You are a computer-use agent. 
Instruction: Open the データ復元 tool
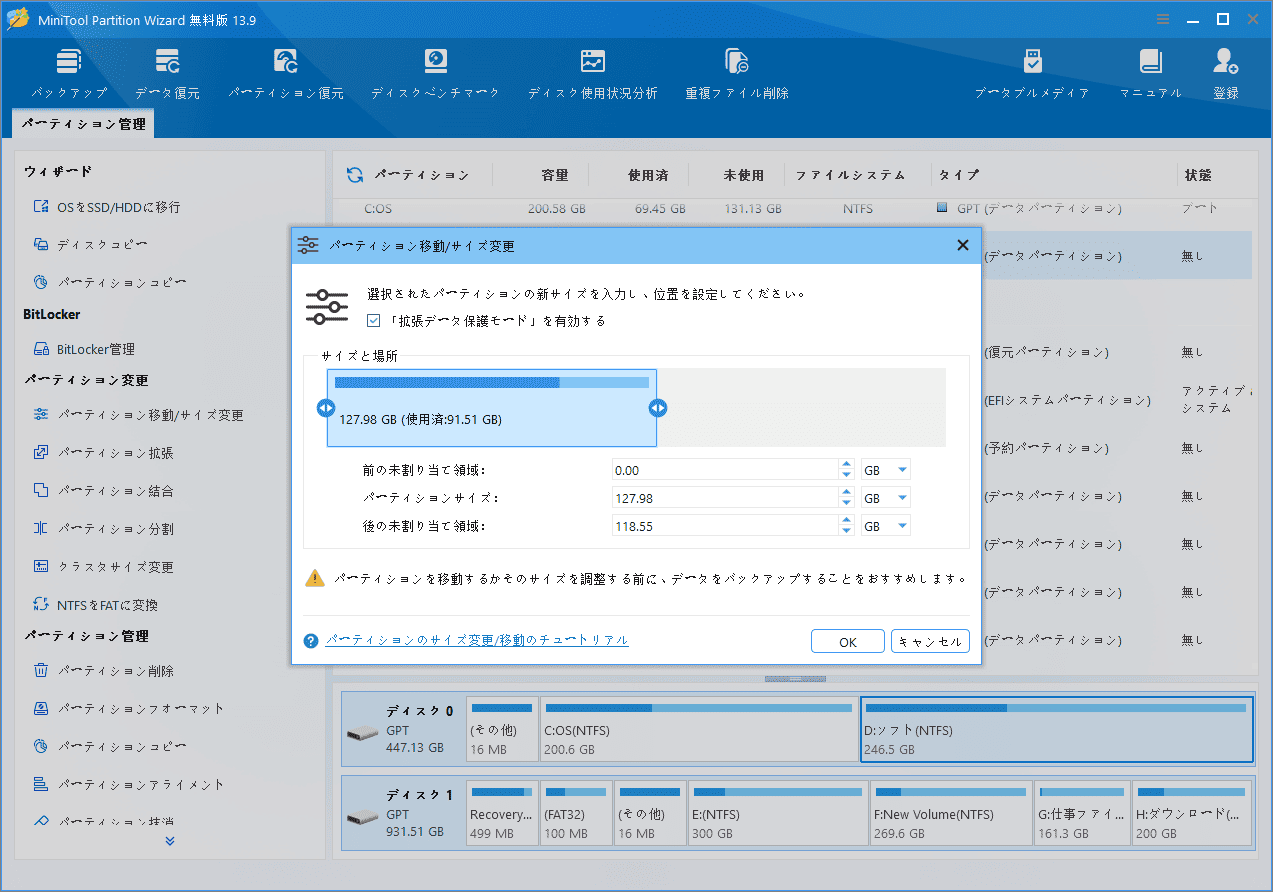point(167,73)
